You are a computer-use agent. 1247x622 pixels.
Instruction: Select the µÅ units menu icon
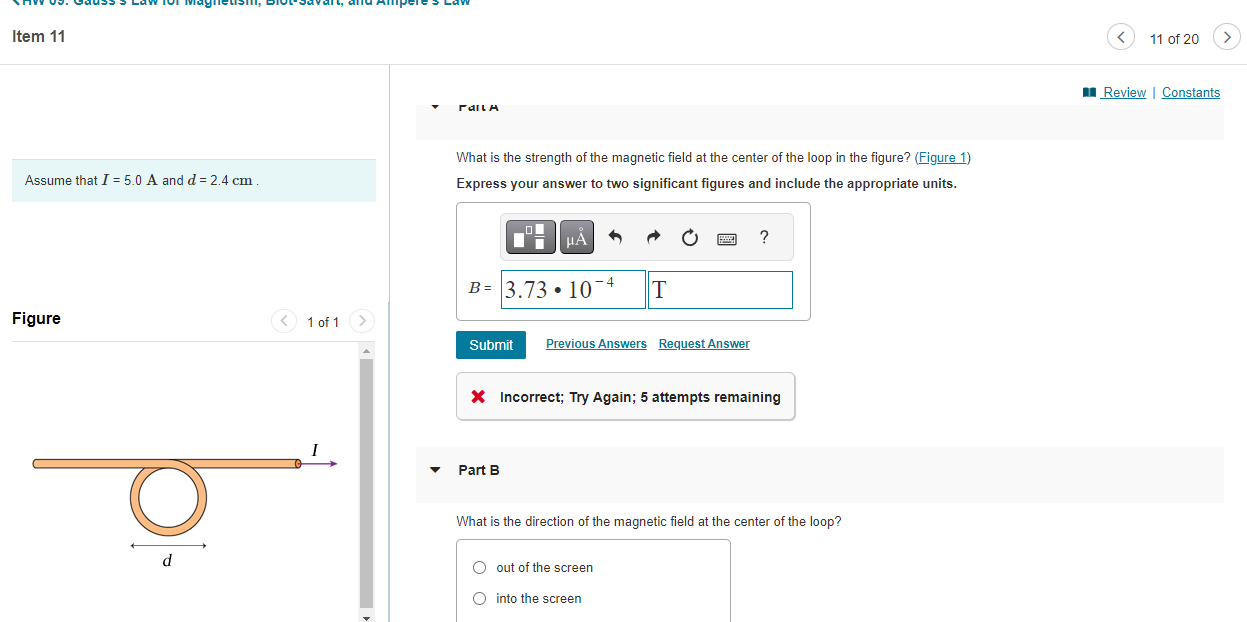[576, 237]
